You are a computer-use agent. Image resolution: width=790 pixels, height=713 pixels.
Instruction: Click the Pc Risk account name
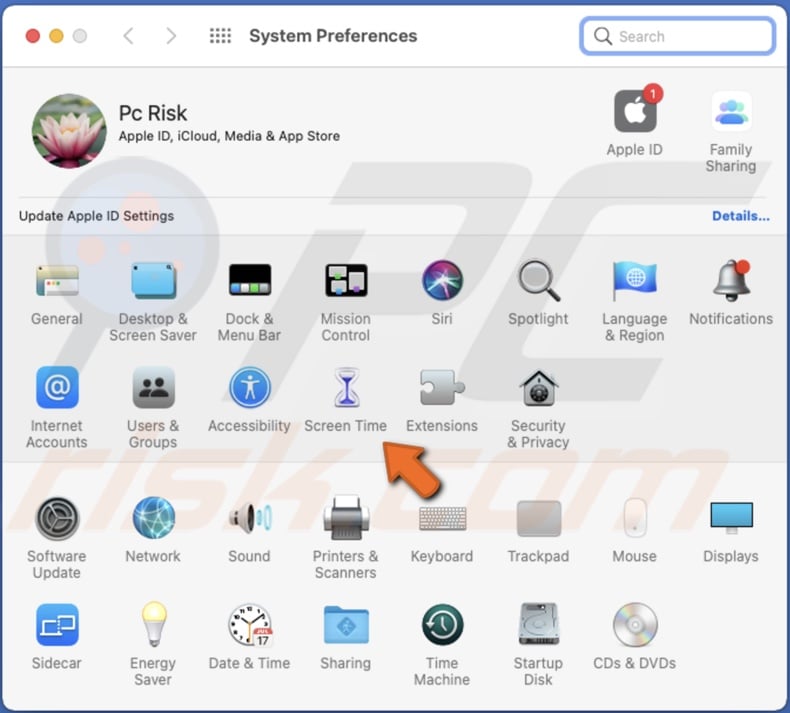153,113
